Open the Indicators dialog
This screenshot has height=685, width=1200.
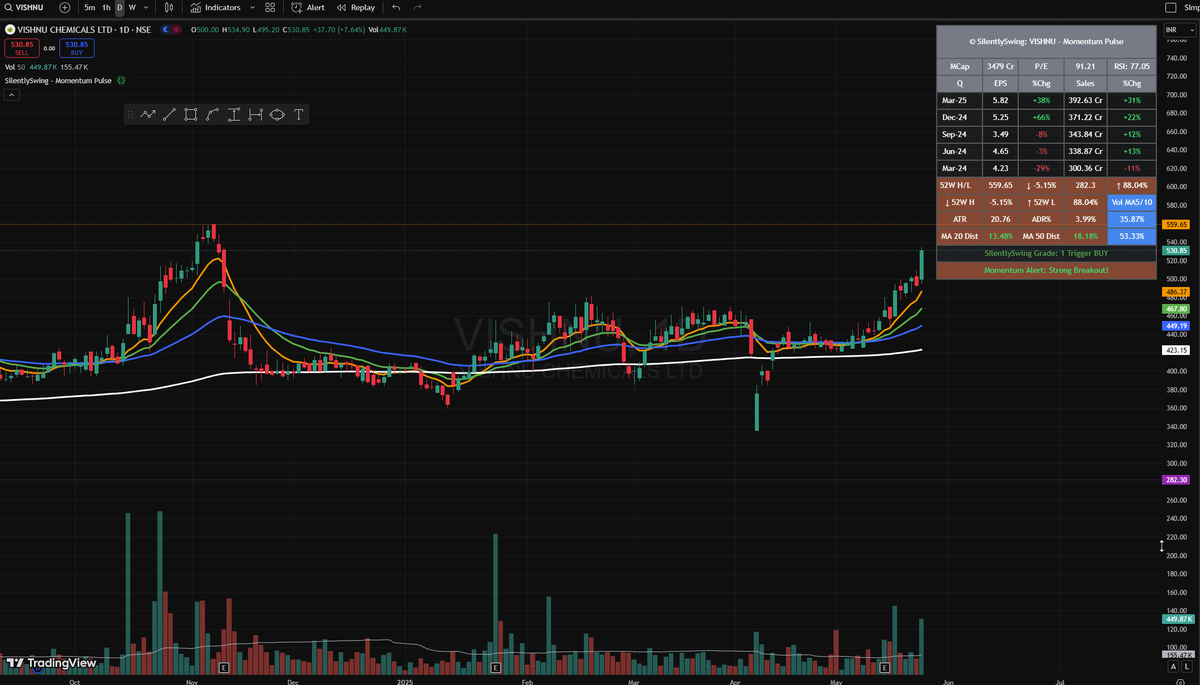pyautogui.click(x=216, y=7)
